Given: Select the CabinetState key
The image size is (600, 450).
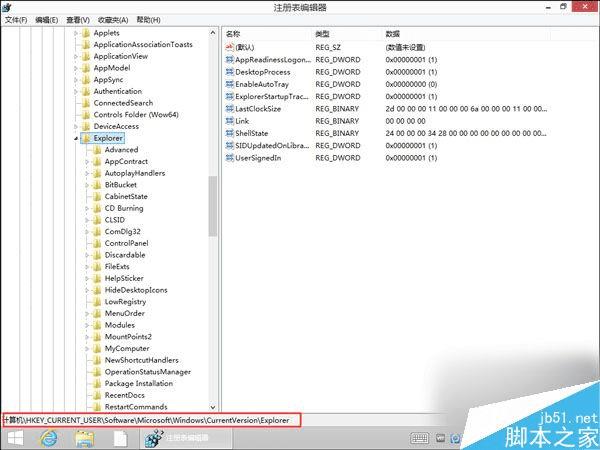Looking at the screenshot, I should (126, 197).
